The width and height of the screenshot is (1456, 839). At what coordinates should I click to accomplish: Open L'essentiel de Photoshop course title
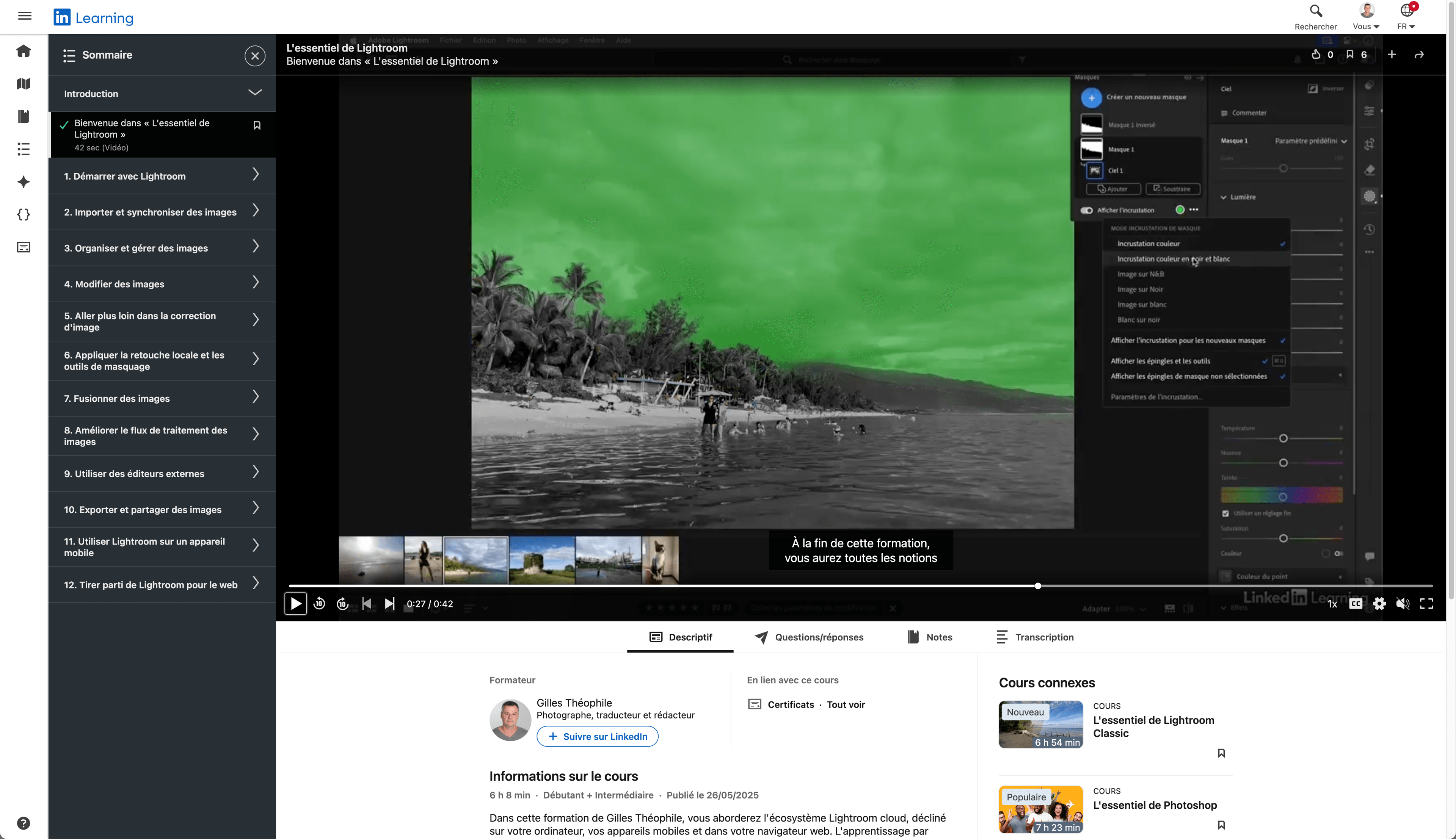[1155, 805]
